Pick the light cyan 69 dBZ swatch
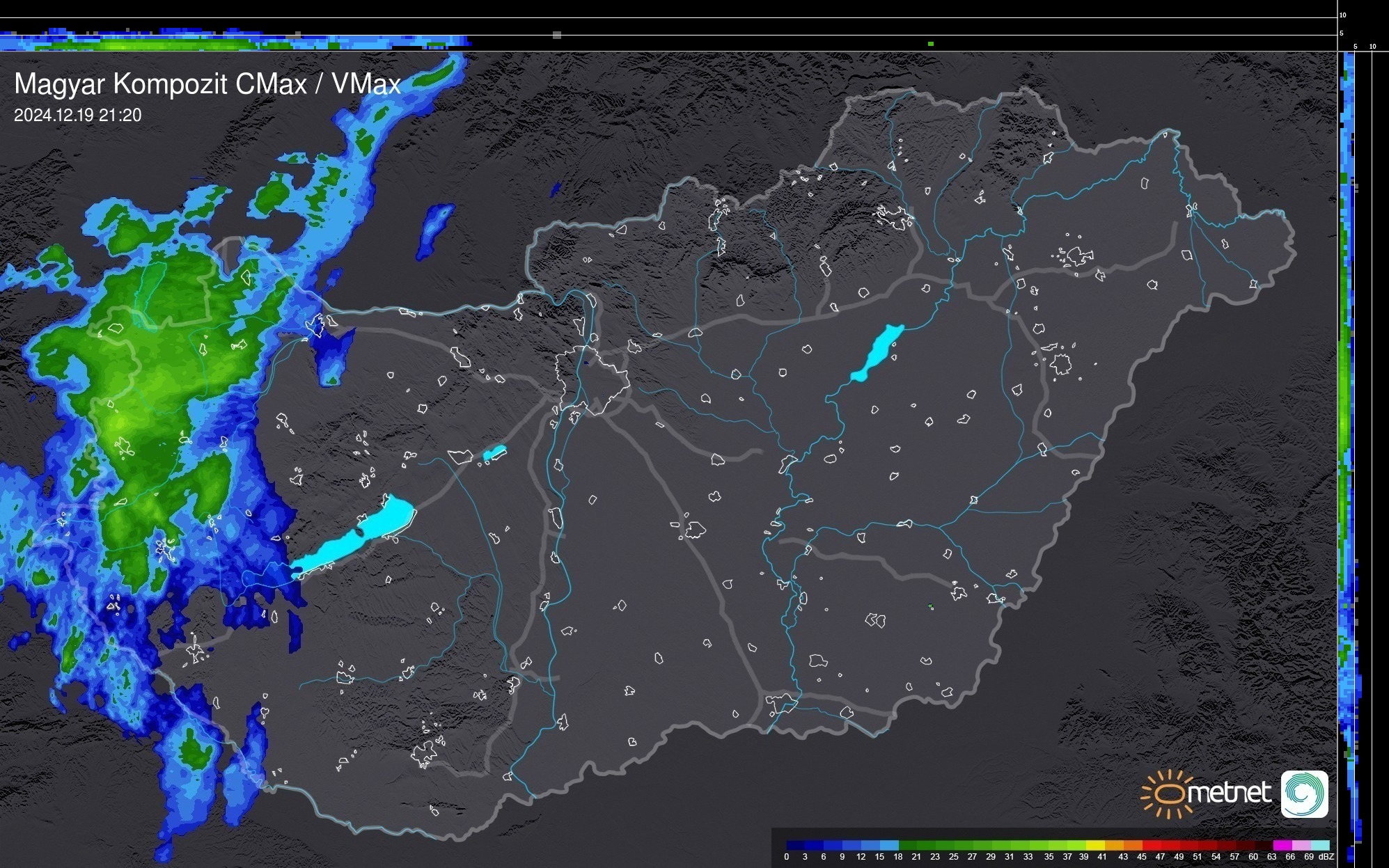Viewport: 1389px width, 868px height. click(1319, 846)
